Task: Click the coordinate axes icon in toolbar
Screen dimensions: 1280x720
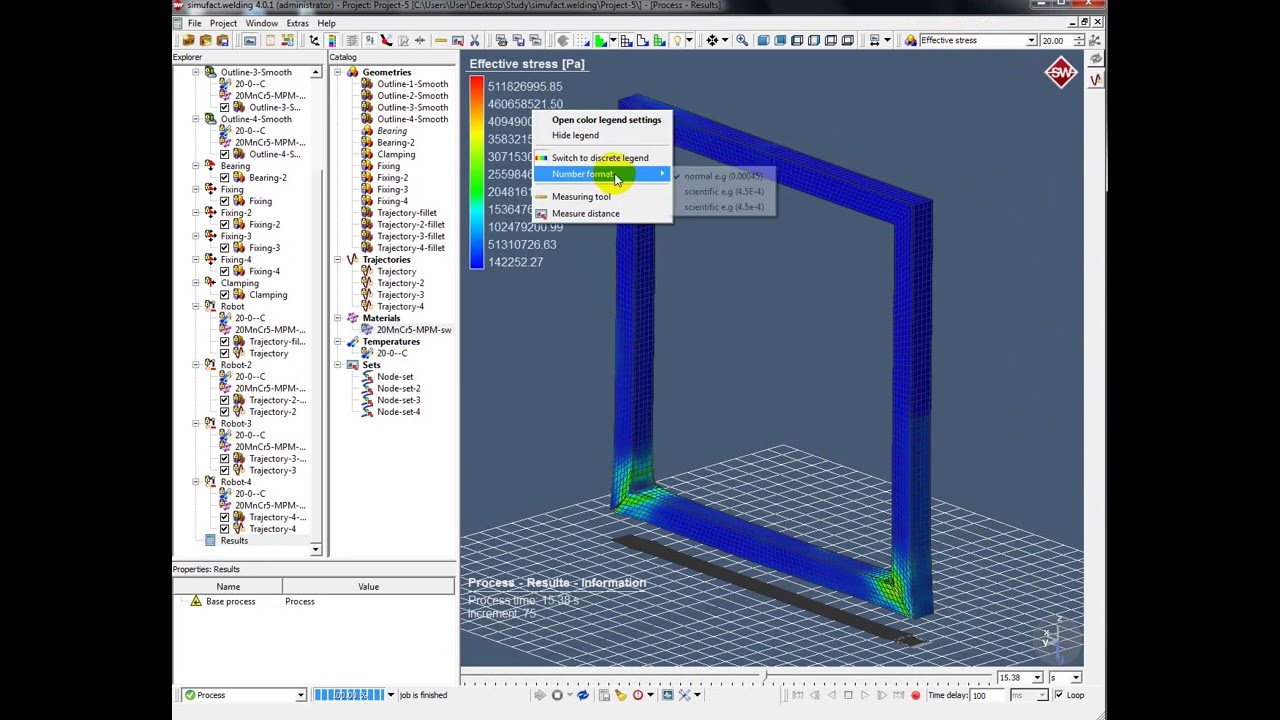Action: (314, 40)
